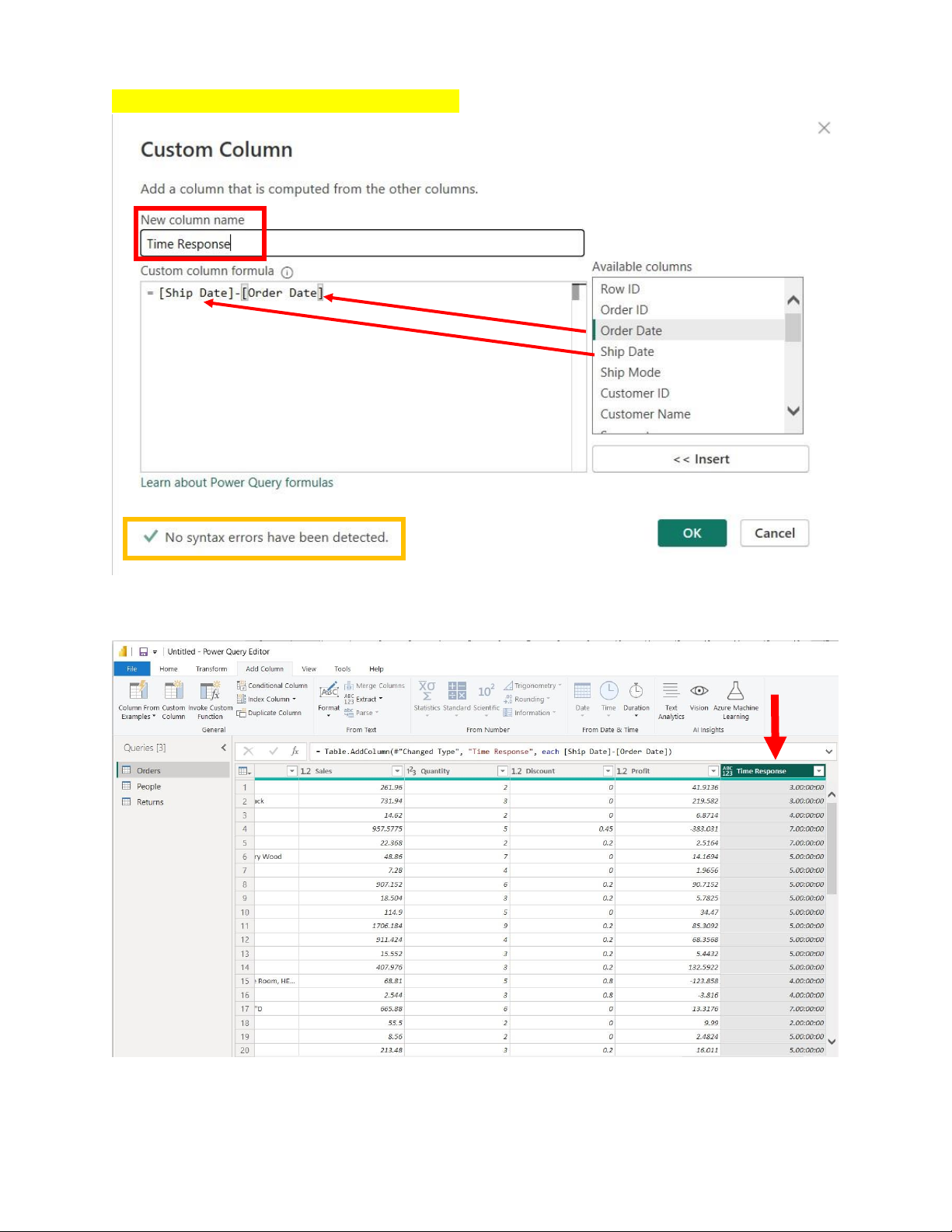Image resolution: width=952 pixels, height=1232 pixels.
Task: Collapse the Queries pane
Action: [224, 748]
